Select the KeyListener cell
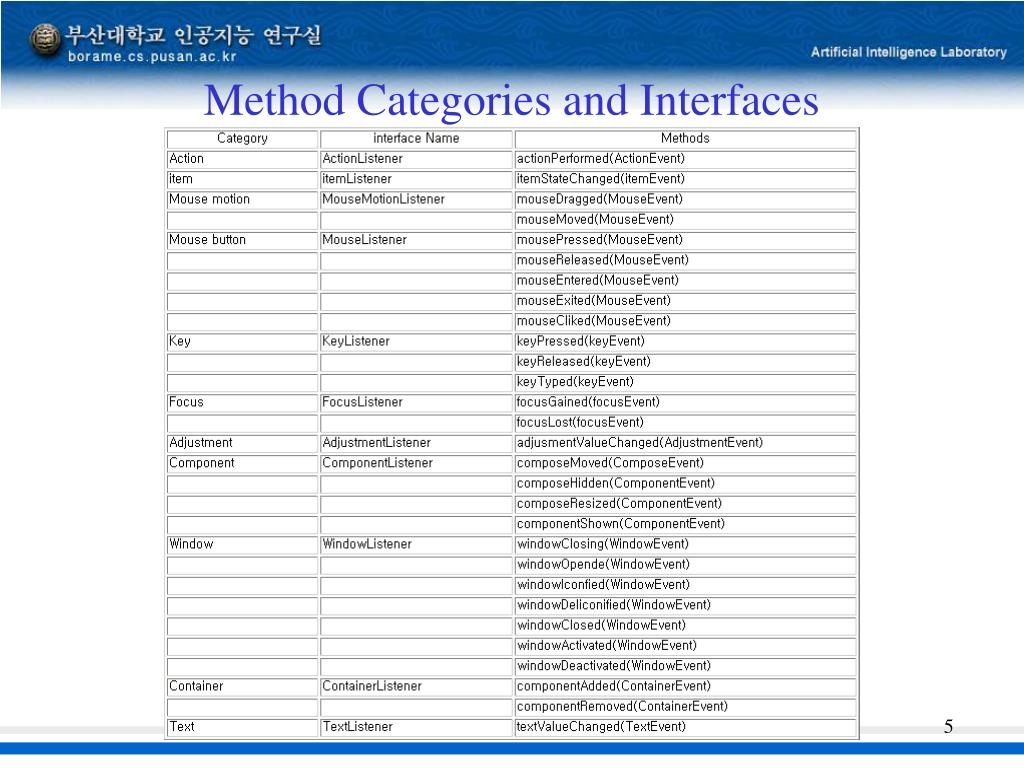The height and width of the screenshot is (768, 1024). click(416, 342)
